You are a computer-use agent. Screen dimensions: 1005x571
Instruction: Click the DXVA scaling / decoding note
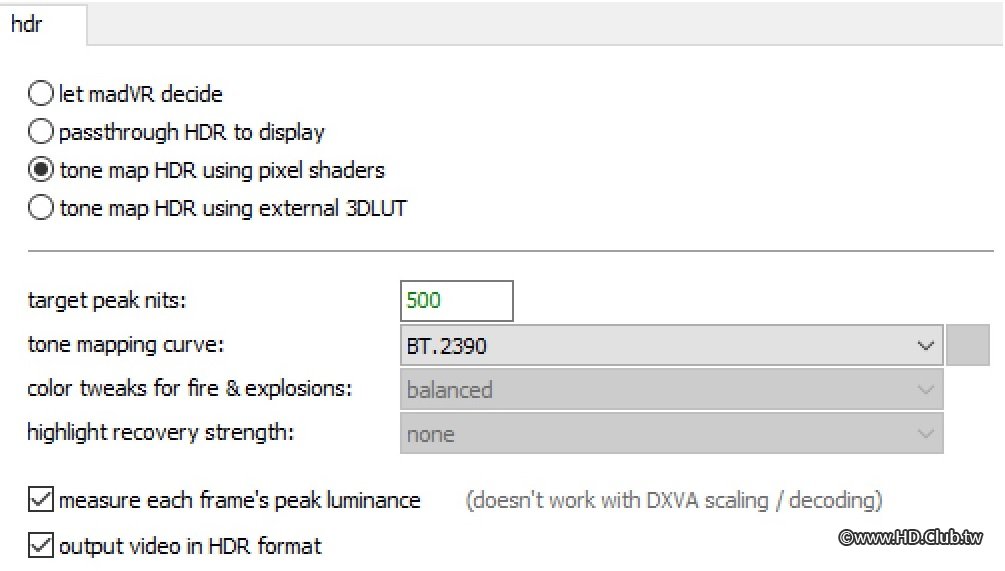(674, 500)
